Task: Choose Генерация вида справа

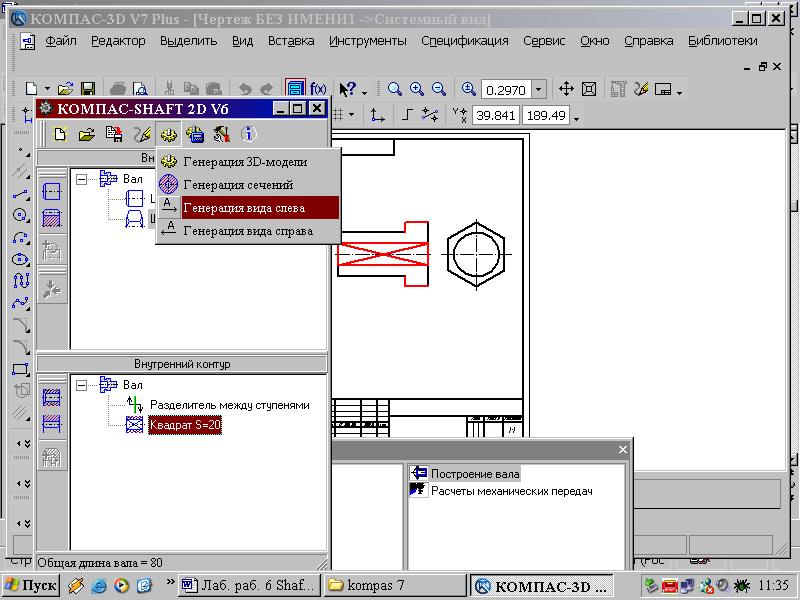Action: coord(248,231)
